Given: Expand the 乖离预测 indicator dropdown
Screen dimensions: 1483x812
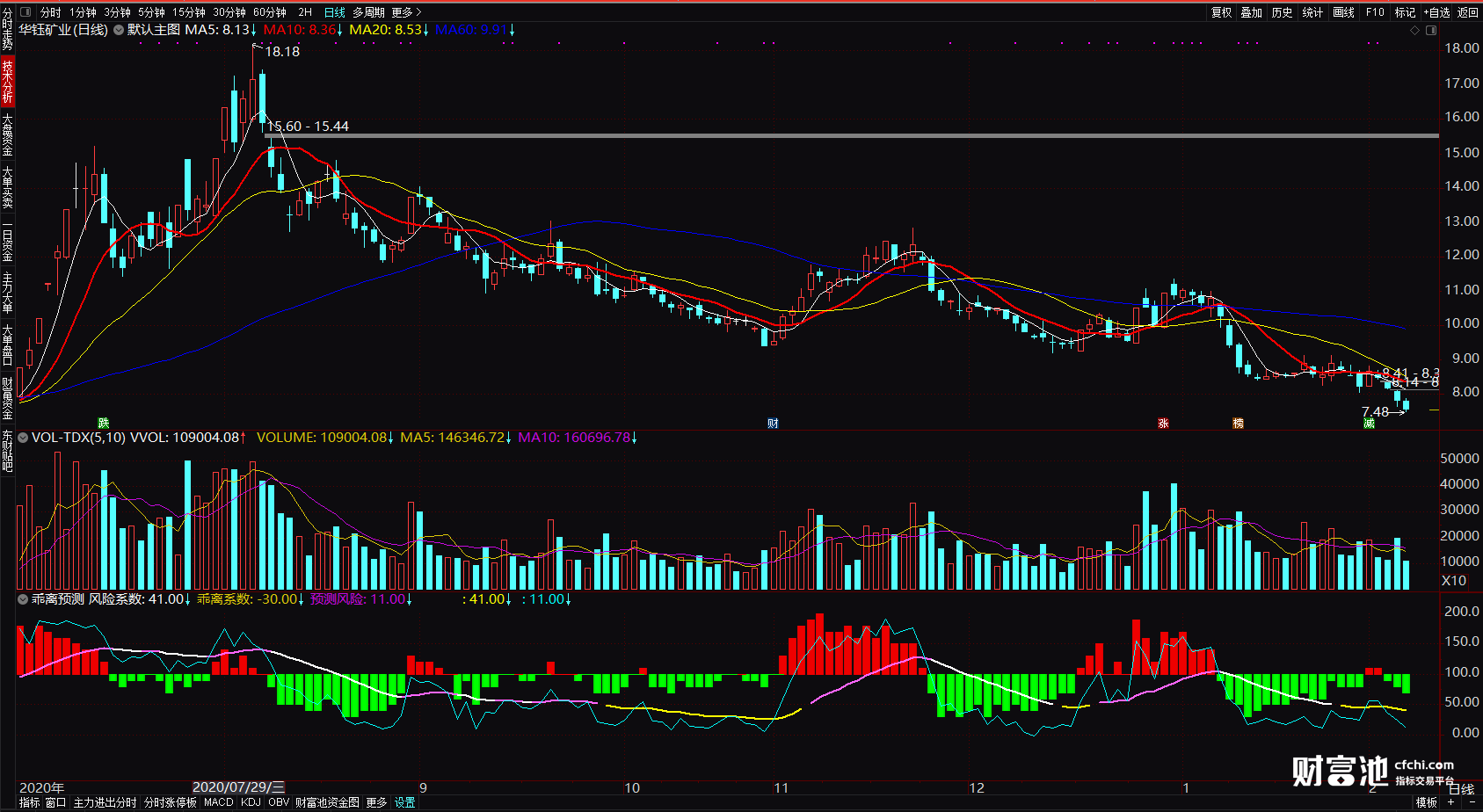Looking at the screenshot, I should (x=24, y=598).
